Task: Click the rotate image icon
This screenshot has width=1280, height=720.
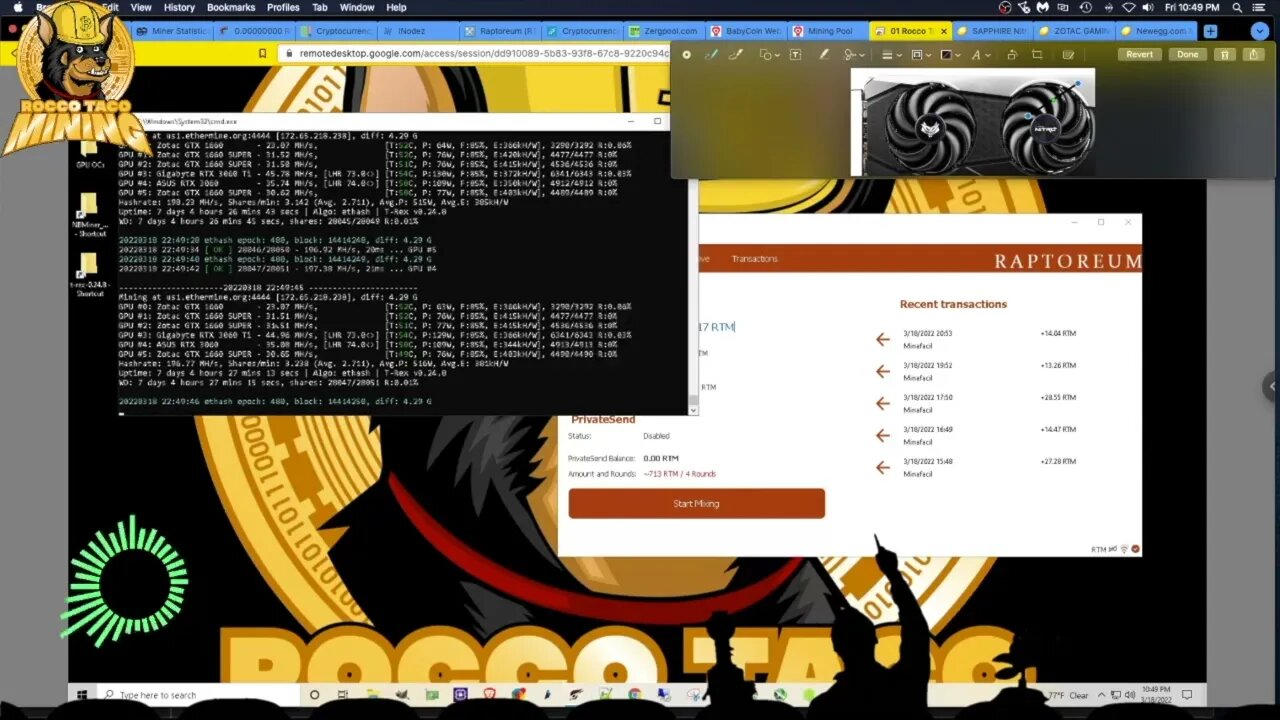Action: (x=1012, y=54)
